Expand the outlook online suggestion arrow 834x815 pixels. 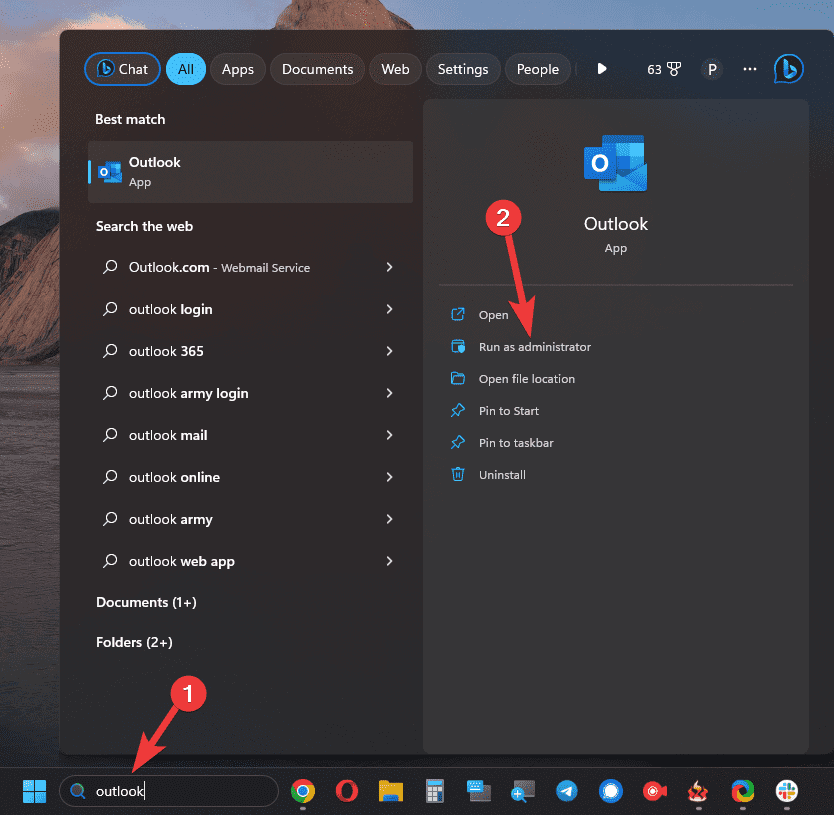tap(389, 477)
